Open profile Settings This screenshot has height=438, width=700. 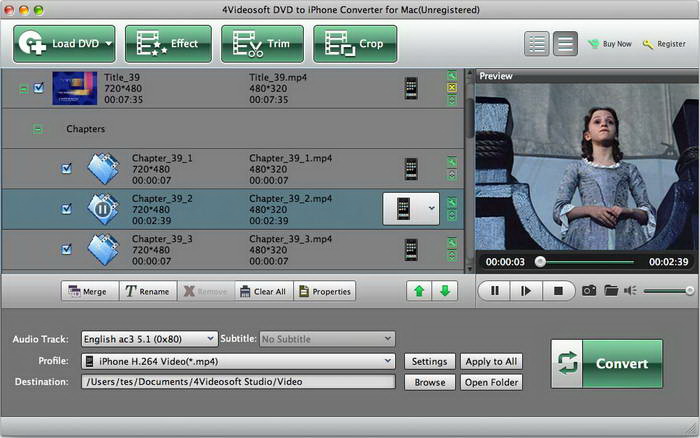coord(429,361)
